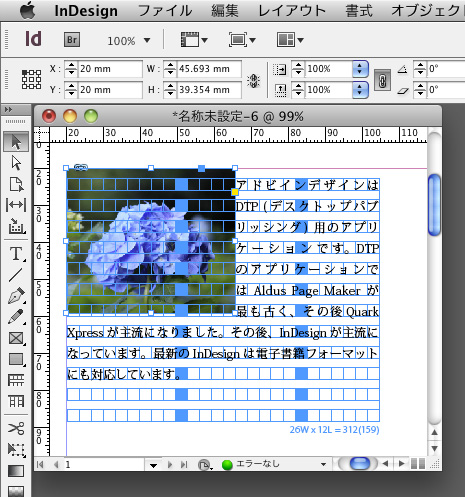Click the X position field
The width and height of the screenshot is (465, 497).
pyautogui.click(x=110, y=69)
